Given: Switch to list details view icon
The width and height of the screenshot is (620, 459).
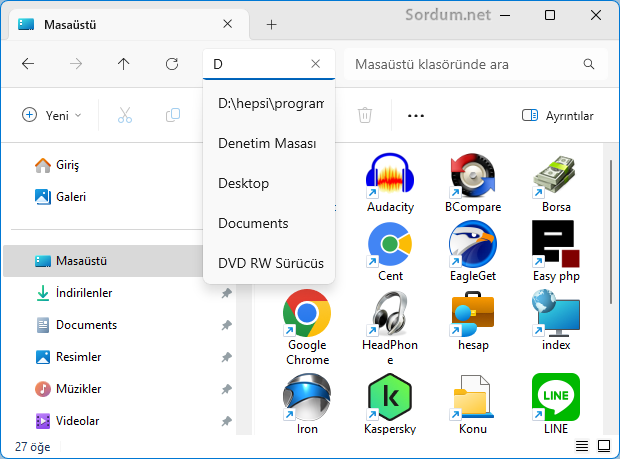Looking at the screenshot, I should [582, 446].
